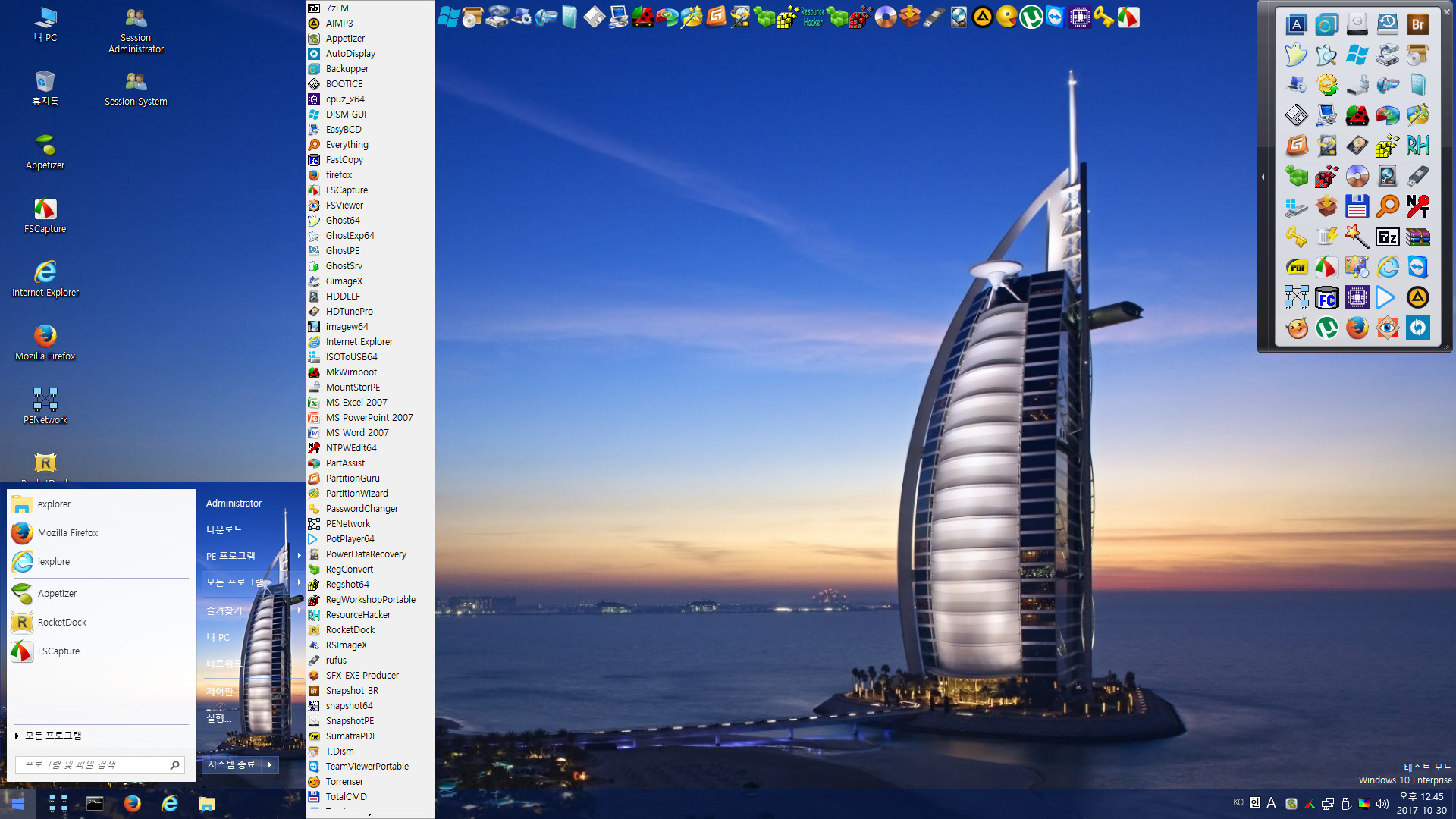Open PartitionGuru orange G icon in top launcher bar
This screenshot has height=819, width=1456.
pos(716,17)
